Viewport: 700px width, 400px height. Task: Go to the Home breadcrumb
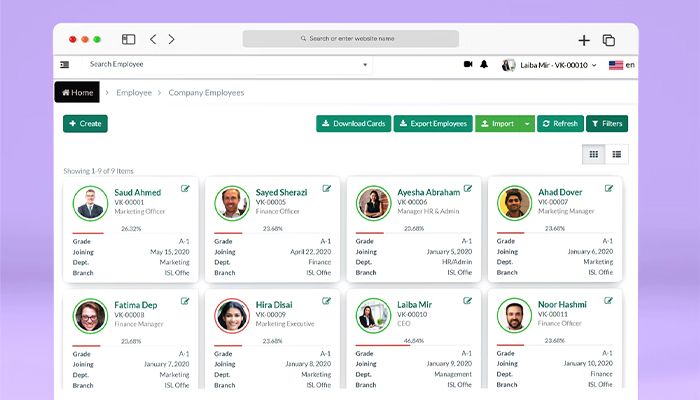(x=77, y=92)
